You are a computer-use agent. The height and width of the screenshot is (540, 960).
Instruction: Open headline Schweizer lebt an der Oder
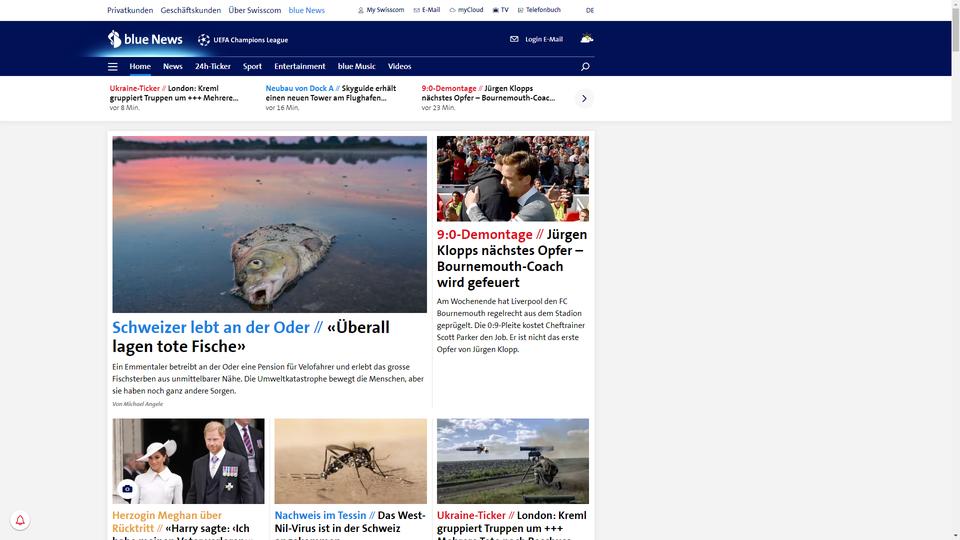pyautogui.click(x=250, y=337)
